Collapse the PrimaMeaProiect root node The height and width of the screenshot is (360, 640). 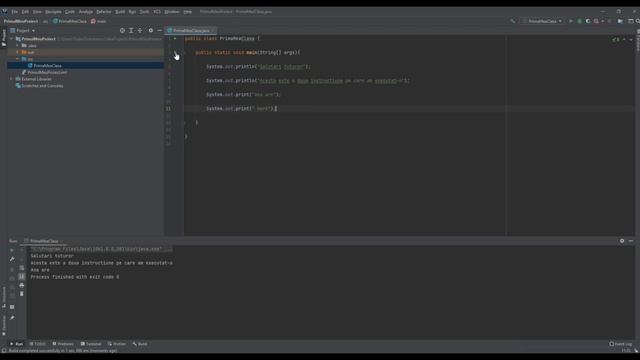[x=12, y=39]
